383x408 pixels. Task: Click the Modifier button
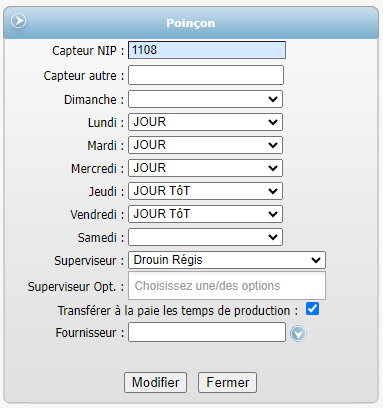pos(155,382)
